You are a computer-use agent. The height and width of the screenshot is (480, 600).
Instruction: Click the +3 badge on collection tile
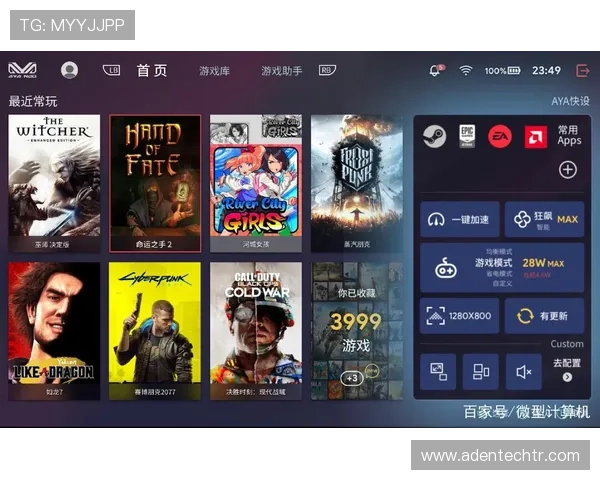tap(351, 378)
